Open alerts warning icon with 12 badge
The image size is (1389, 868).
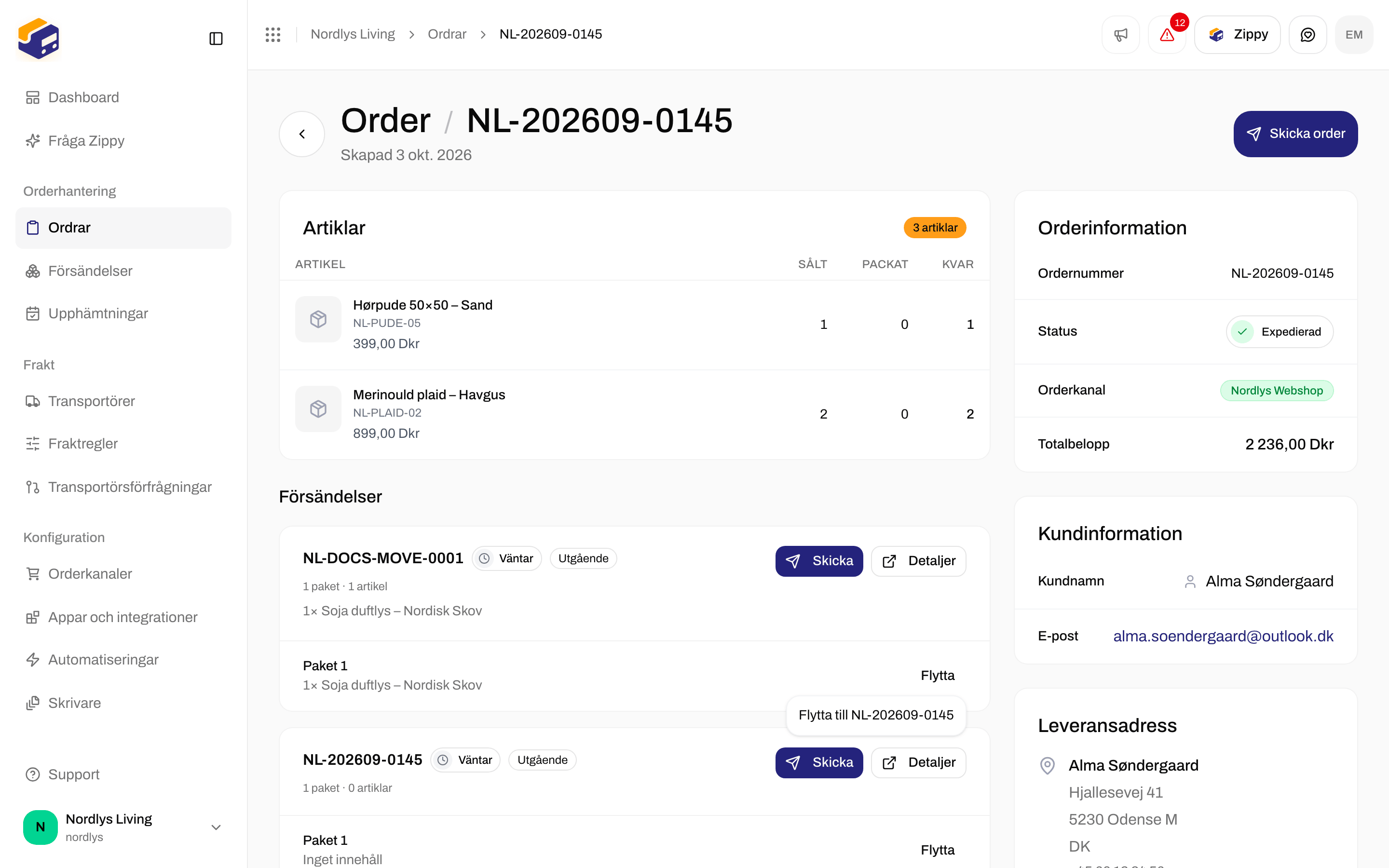(x=1167, y=34)
